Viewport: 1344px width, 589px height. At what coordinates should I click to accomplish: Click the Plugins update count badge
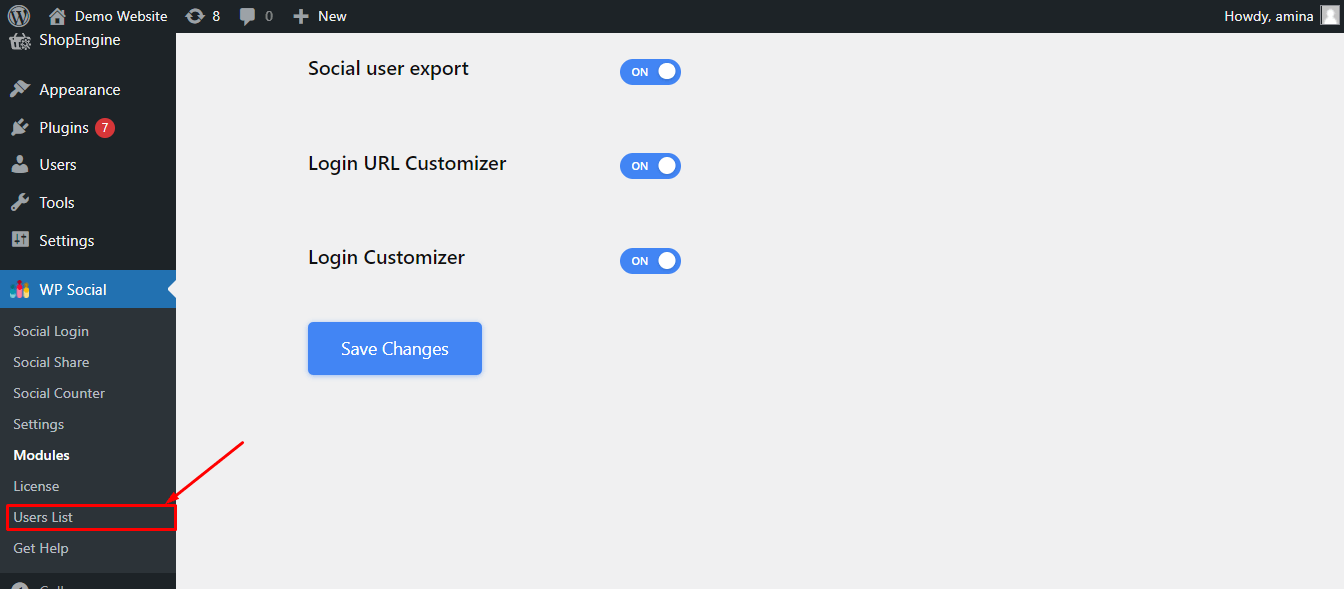coord(103,127)
